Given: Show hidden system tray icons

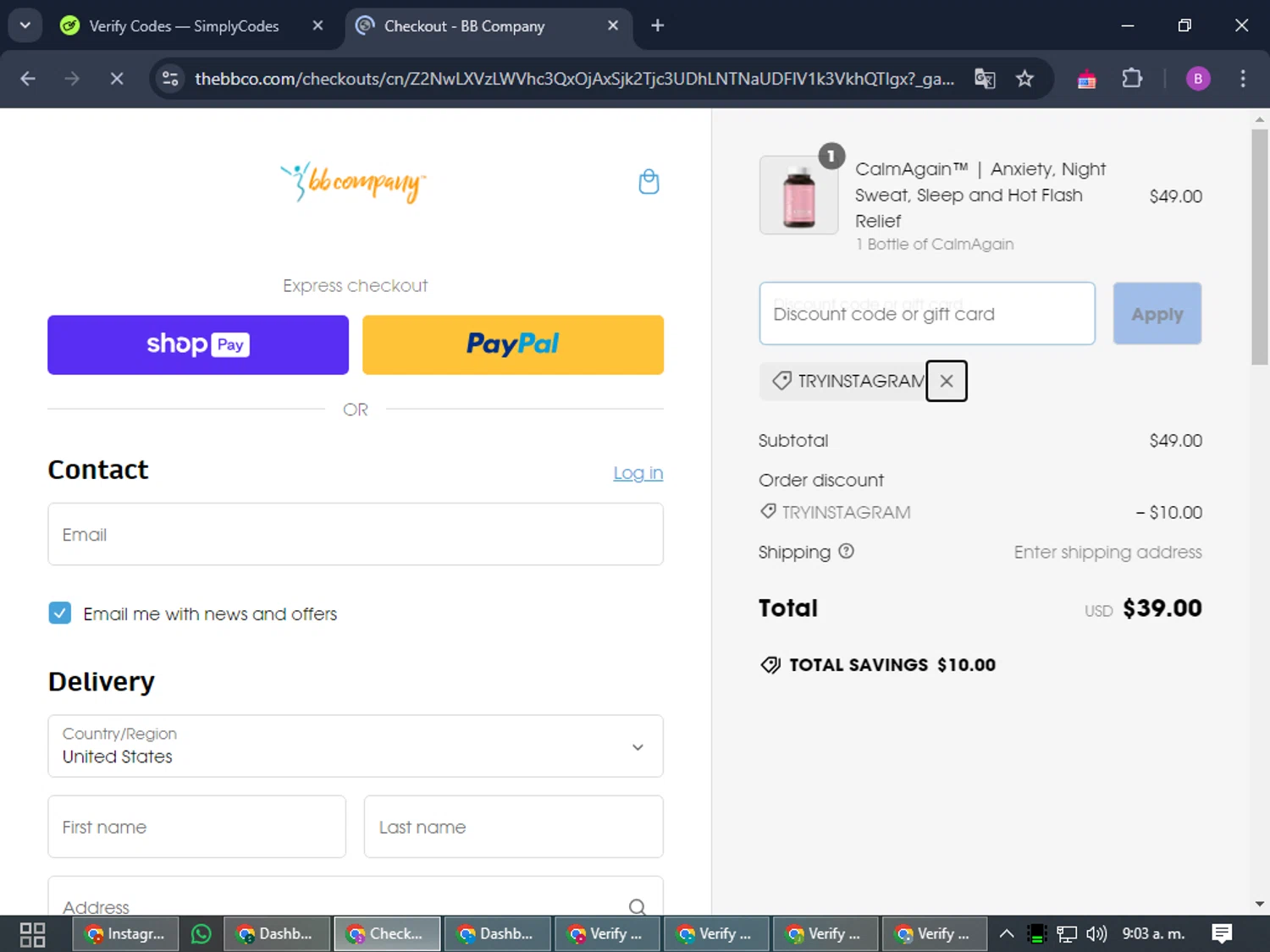Looking at the screenshot, I should point(1006,934).
